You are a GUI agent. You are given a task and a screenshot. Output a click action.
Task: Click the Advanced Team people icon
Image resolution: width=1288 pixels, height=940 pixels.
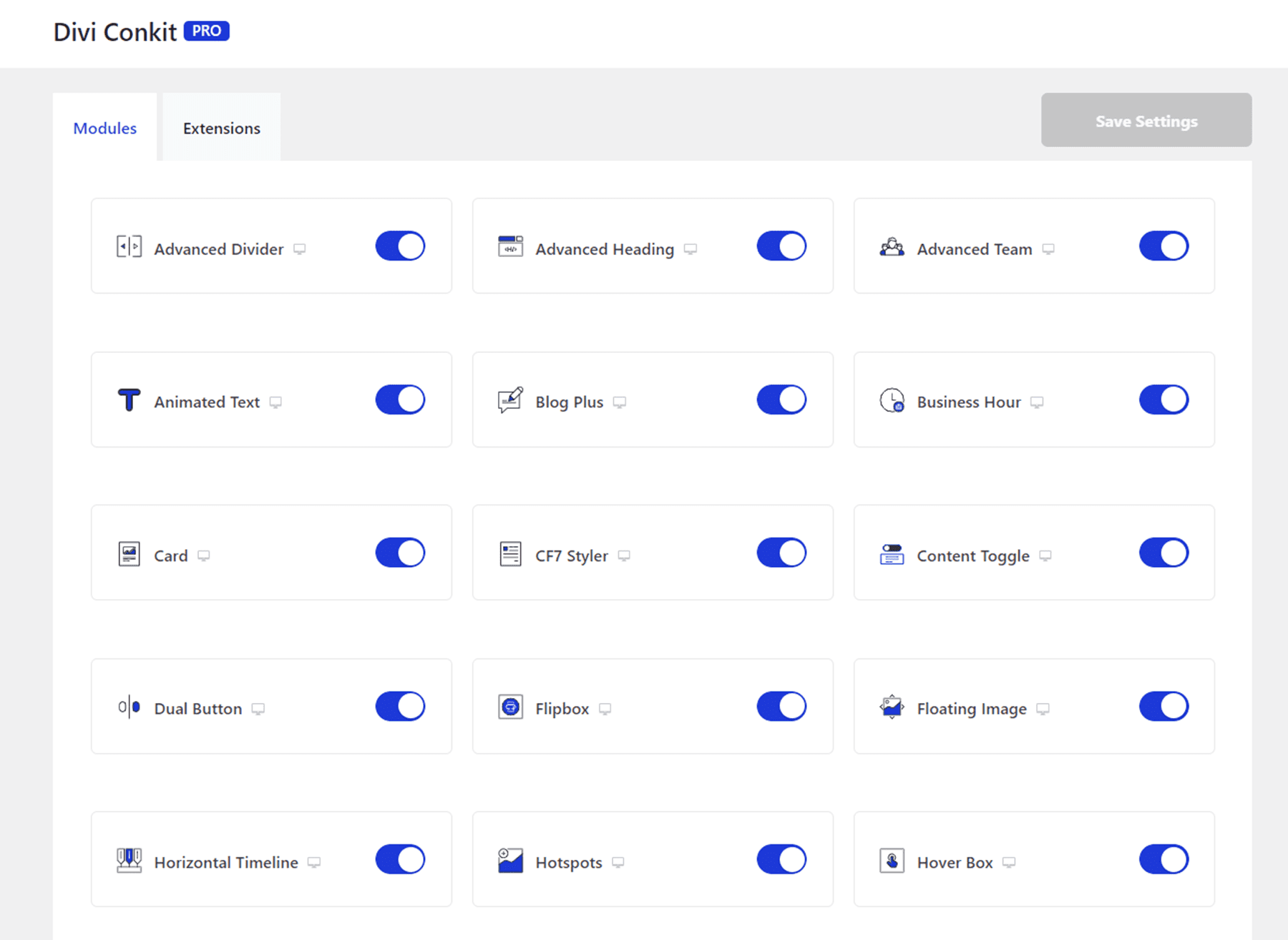[x=892, y=246]
